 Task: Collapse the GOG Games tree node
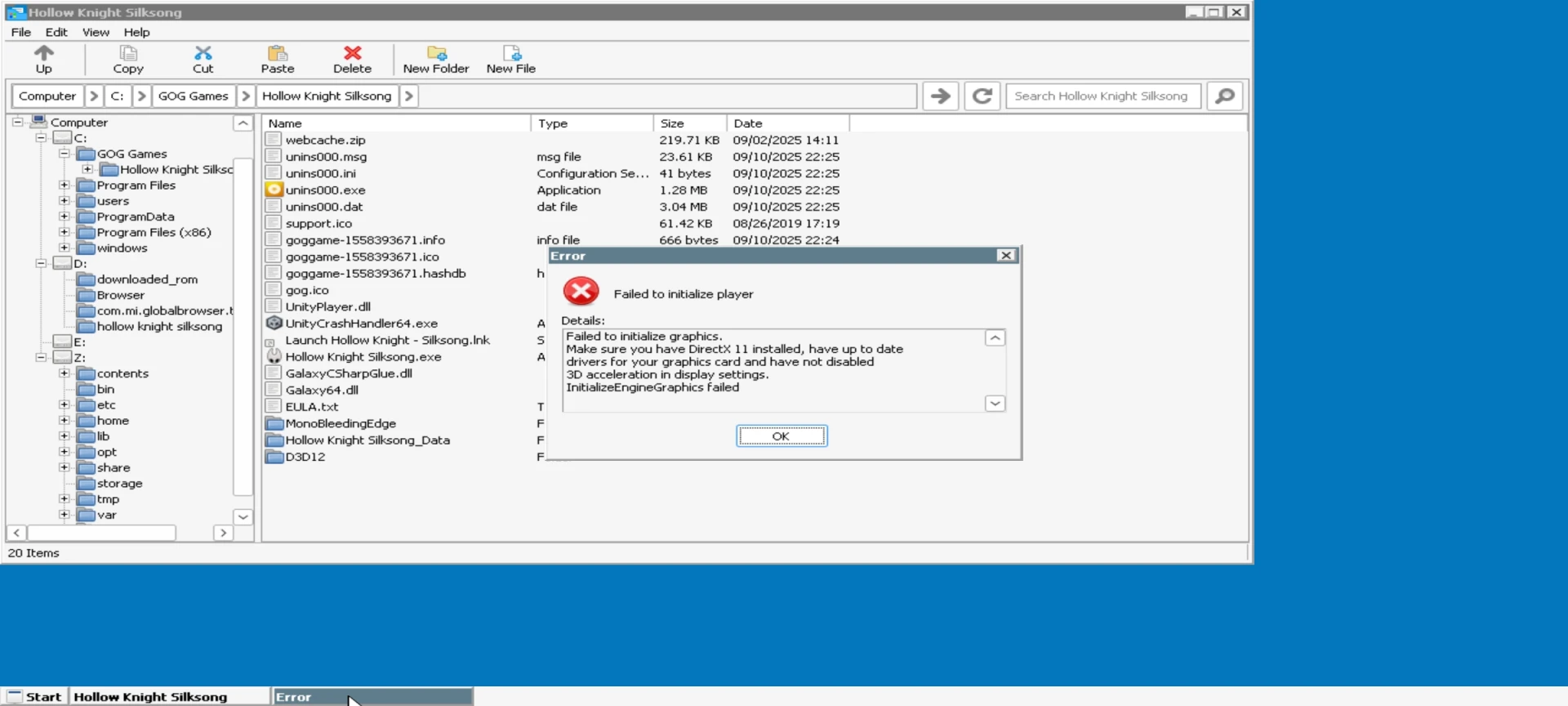[64, 154]
